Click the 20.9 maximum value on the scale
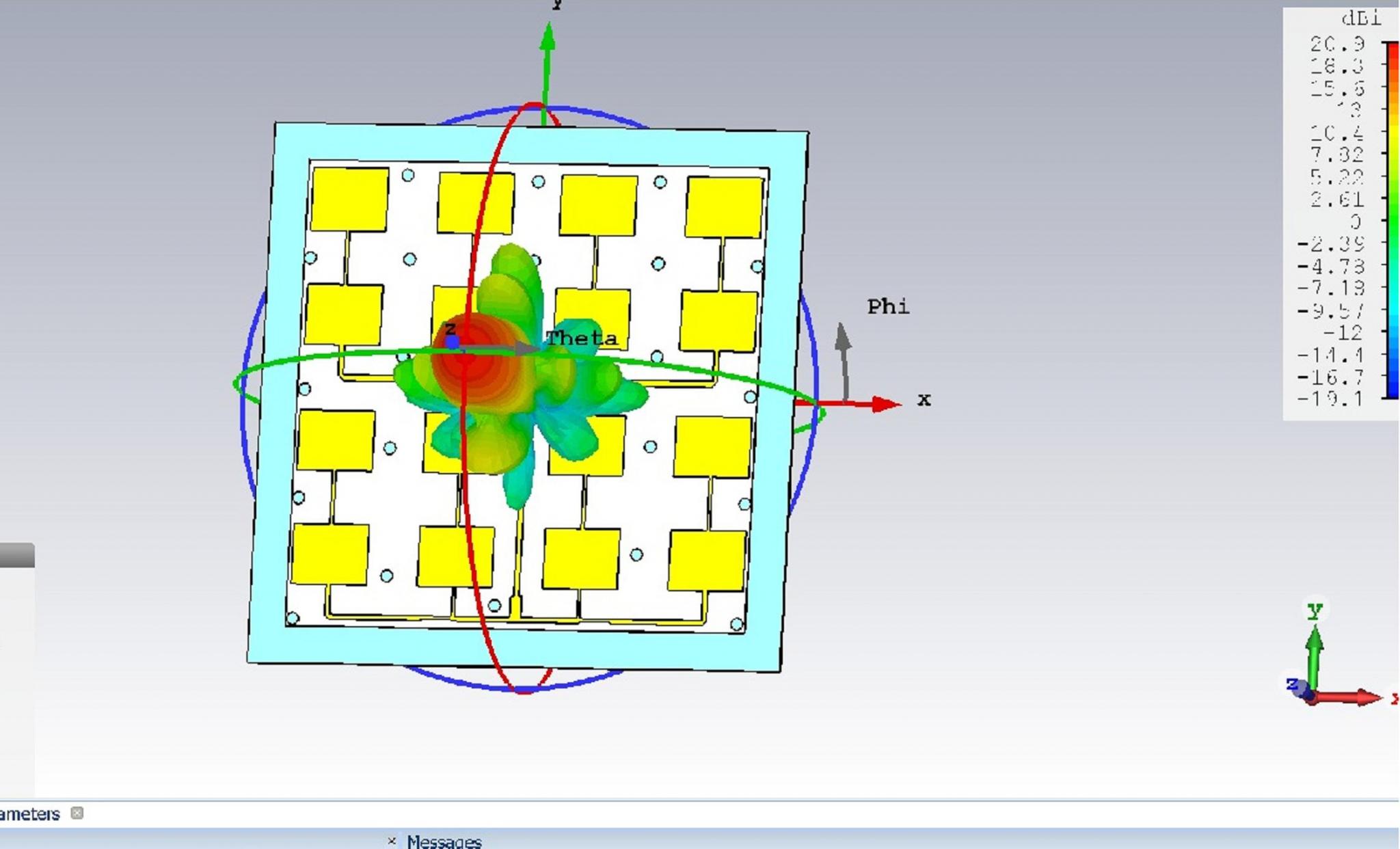The height and width of the screenshot is (849, 1400). coord(1337,44)
